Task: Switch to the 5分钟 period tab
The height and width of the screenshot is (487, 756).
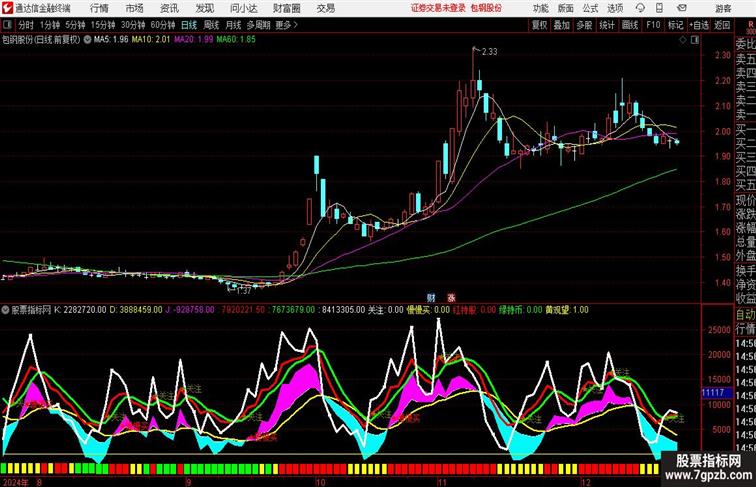Action: point(75,25)
